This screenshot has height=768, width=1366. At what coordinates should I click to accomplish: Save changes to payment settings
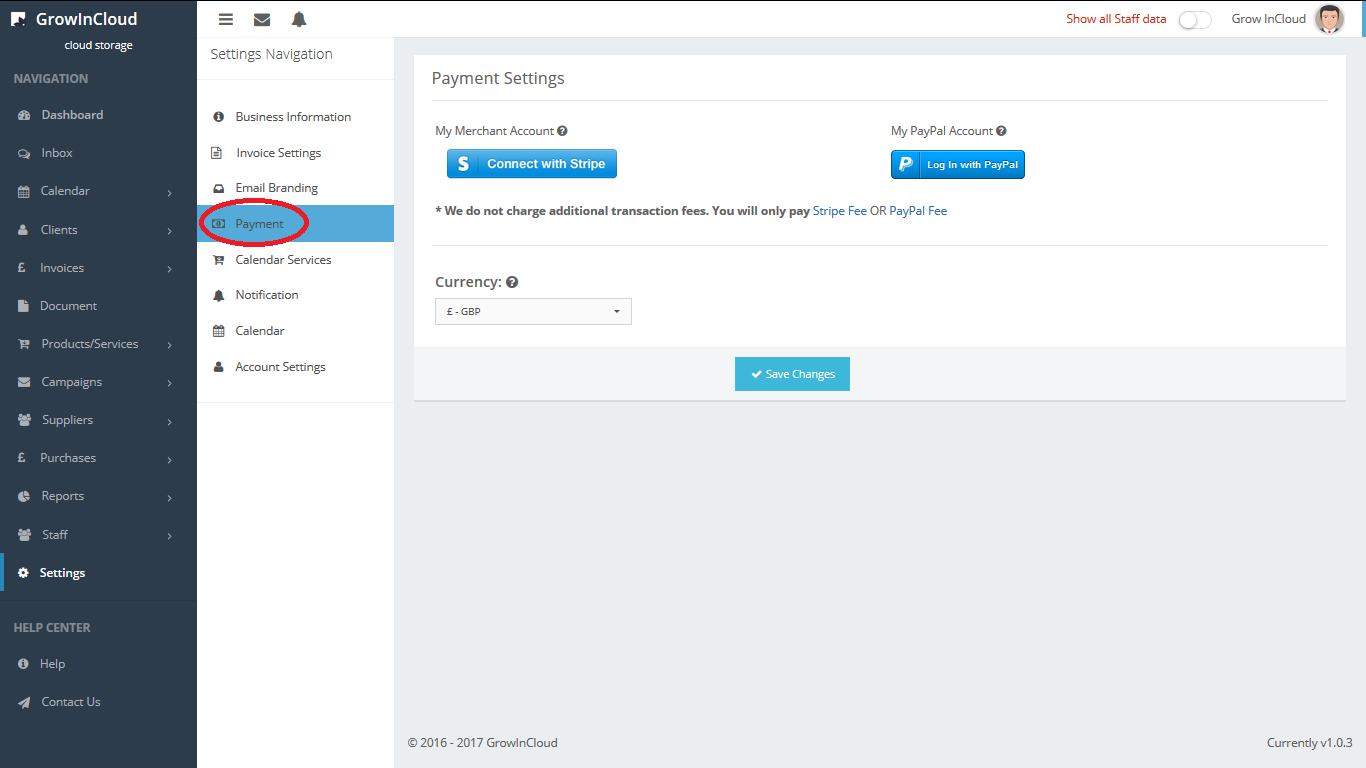point(792,374)
